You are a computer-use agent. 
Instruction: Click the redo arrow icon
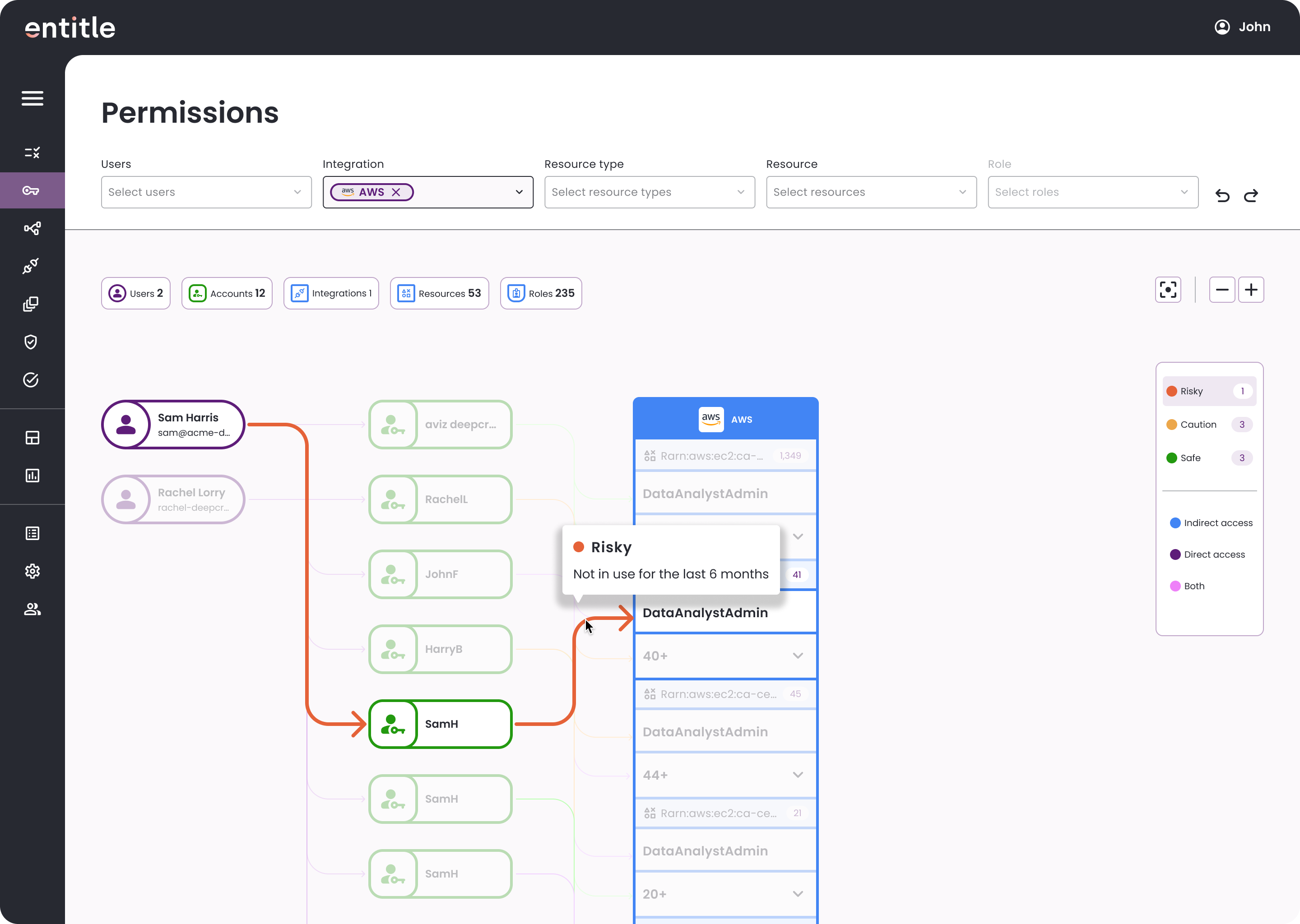coord(1250,196)
